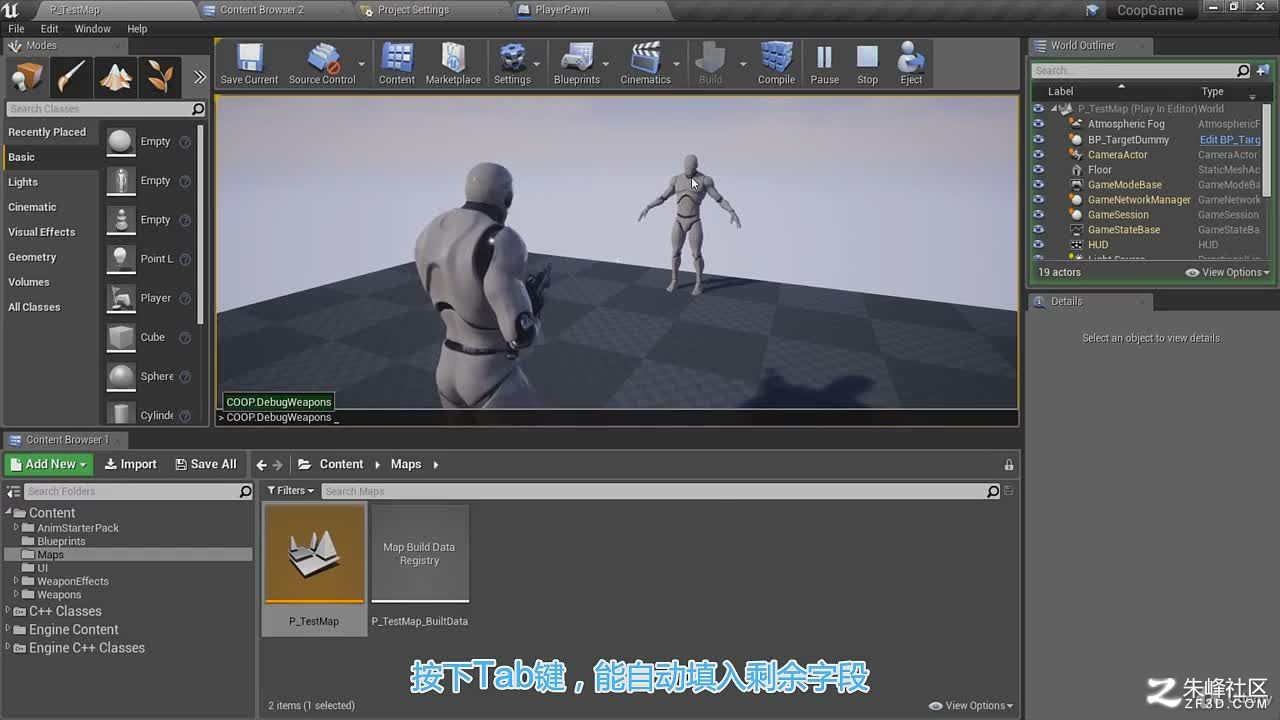Image resolution: width=1280 pixels, height=720 pixels.
Task: Open the Filters dropdown in Content Browser
Action: pos(290,491)
